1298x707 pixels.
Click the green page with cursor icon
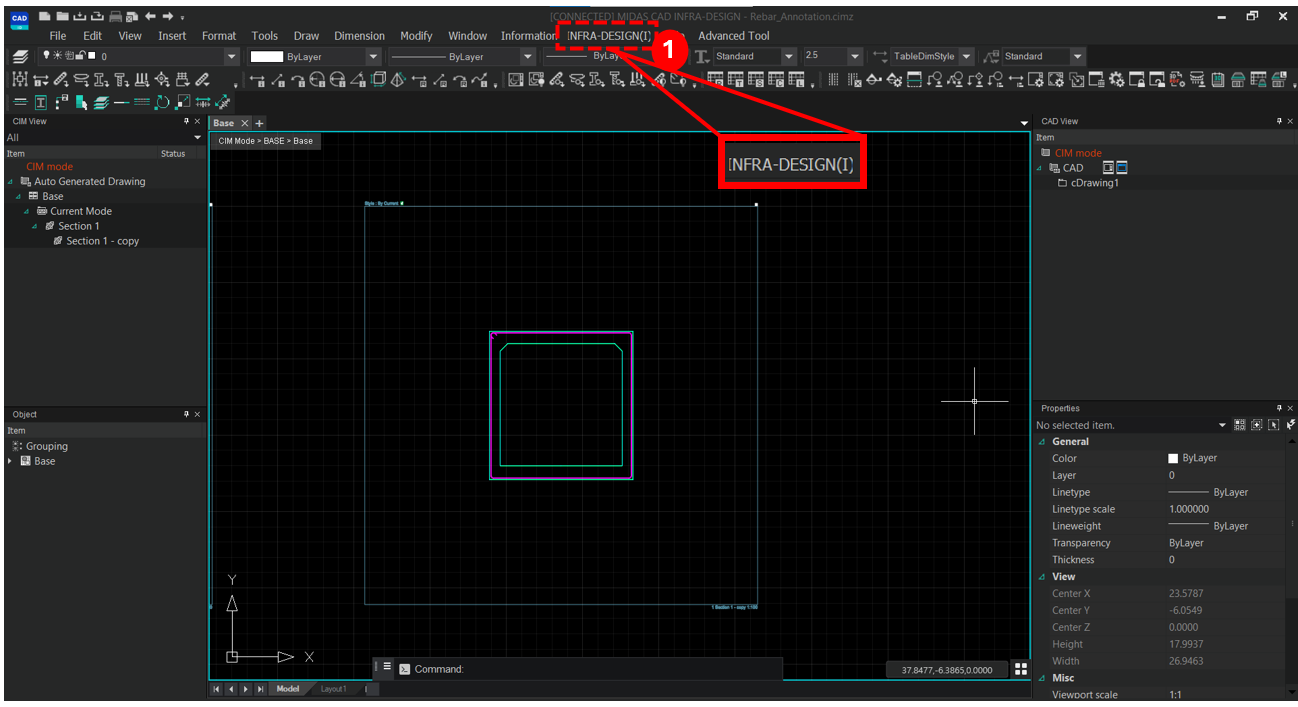pos(81,102)
